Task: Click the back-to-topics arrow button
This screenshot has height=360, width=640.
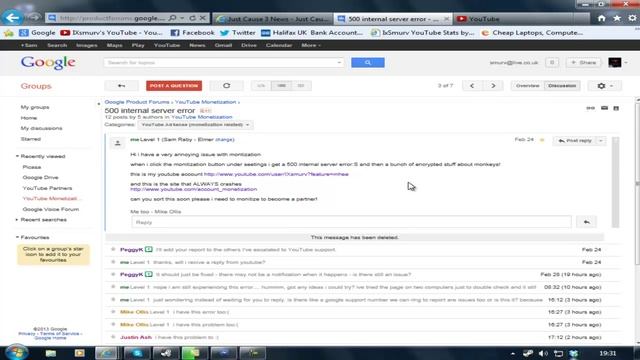Action: (121, 86)
